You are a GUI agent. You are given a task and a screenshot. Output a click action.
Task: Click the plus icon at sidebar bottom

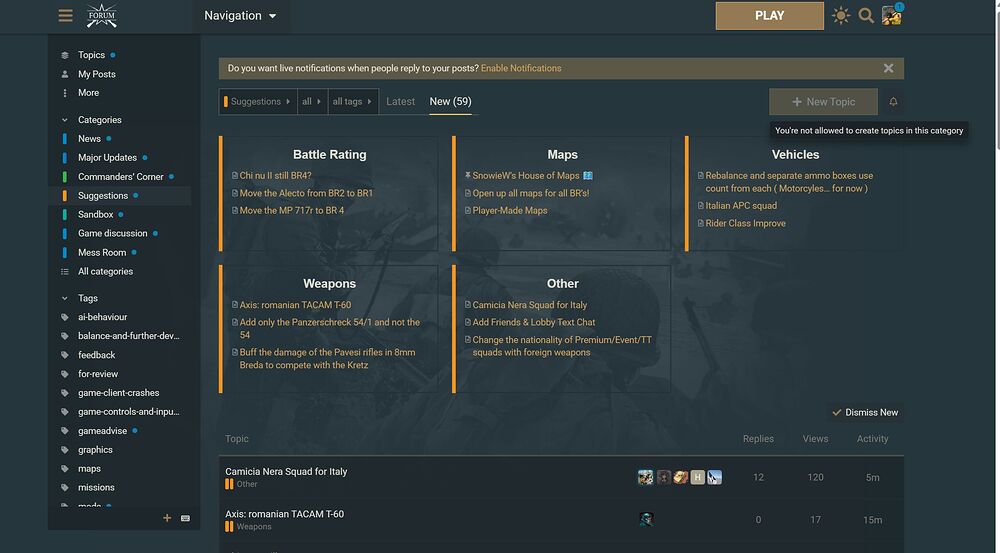pos(167,518)
